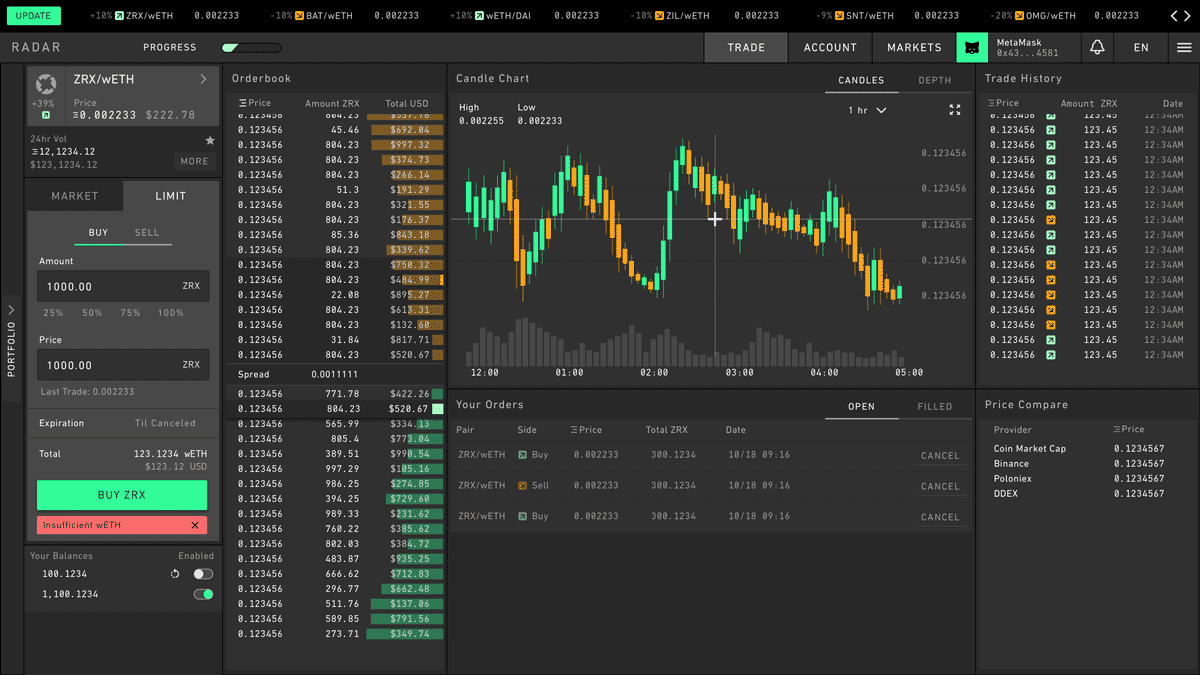This screenshot has width=1200, height=675.
Task: Set amount to 25%
Action: point(53,313)
